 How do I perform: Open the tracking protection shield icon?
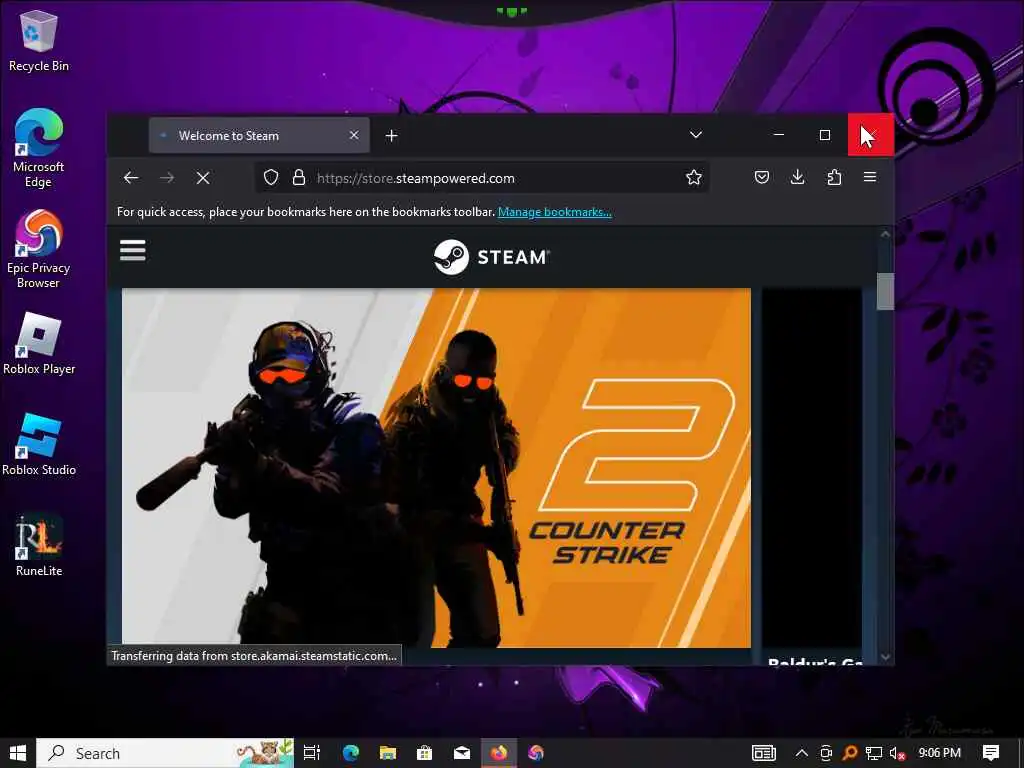(x=271, y=178)
